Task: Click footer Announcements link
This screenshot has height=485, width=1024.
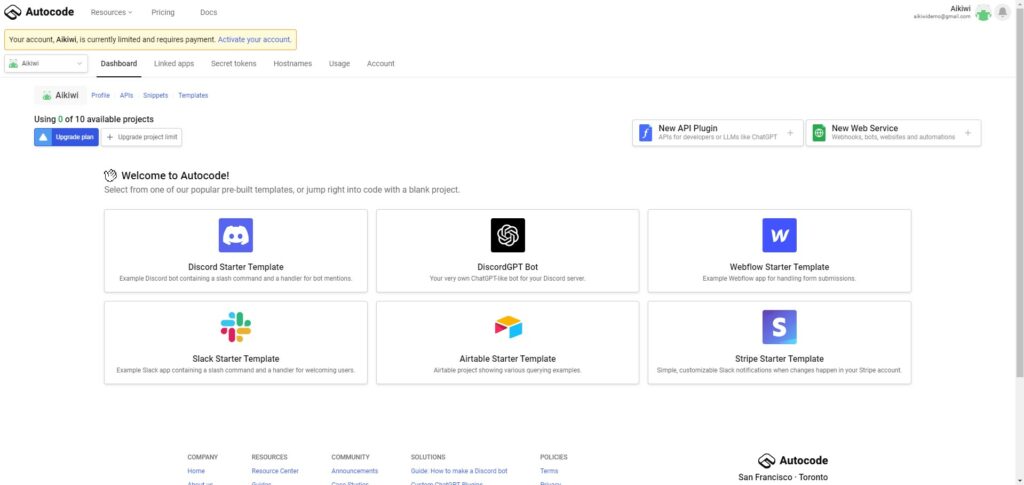Action: (x=355, y=471)
